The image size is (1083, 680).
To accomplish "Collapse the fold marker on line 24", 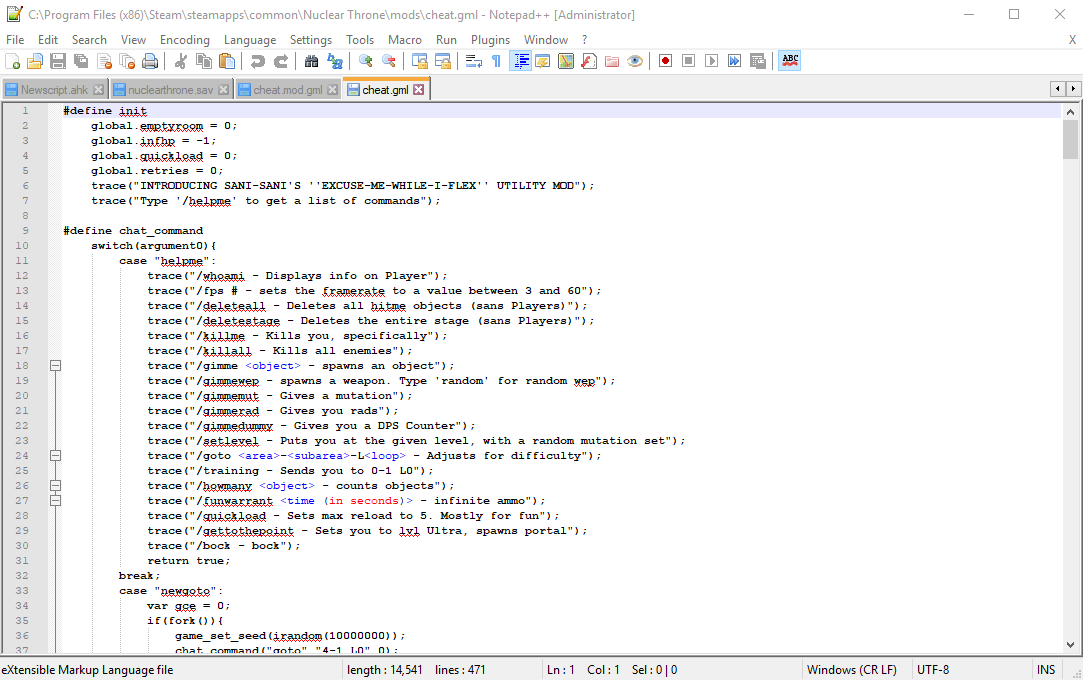I will click(x=56, y=456).
